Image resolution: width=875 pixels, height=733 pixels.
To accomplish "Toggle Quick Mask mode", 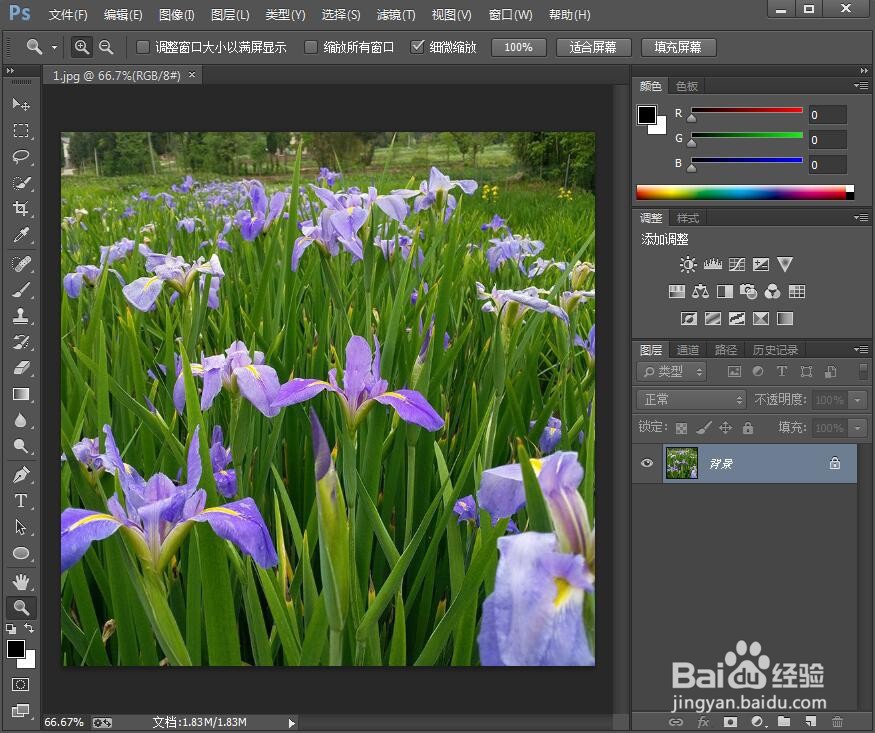I will click(x=21, y=684).
